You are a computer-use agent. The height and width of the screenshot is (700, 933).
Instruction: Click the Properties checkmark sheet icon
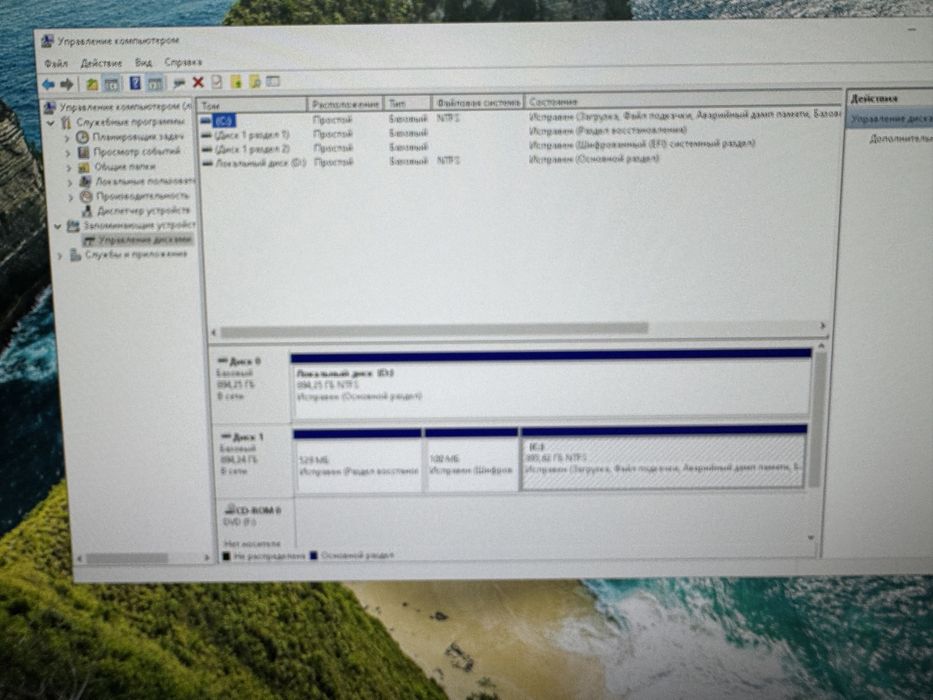tap(217, 82)
